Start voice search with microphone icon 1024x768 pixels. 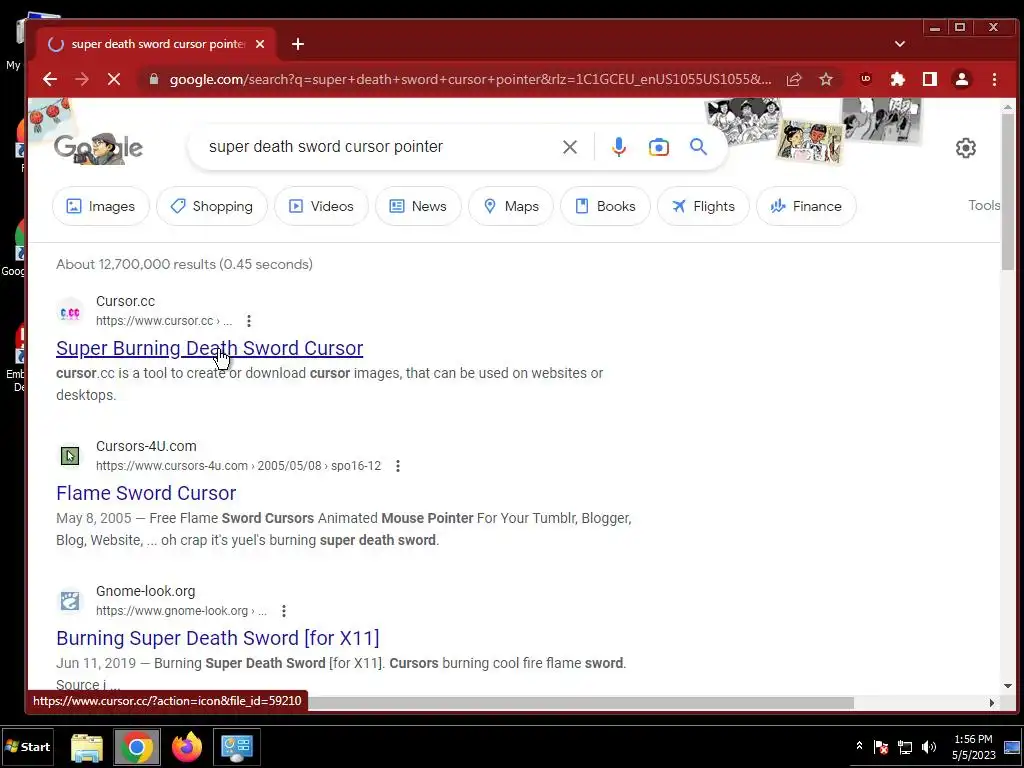(x=618, y=147)
